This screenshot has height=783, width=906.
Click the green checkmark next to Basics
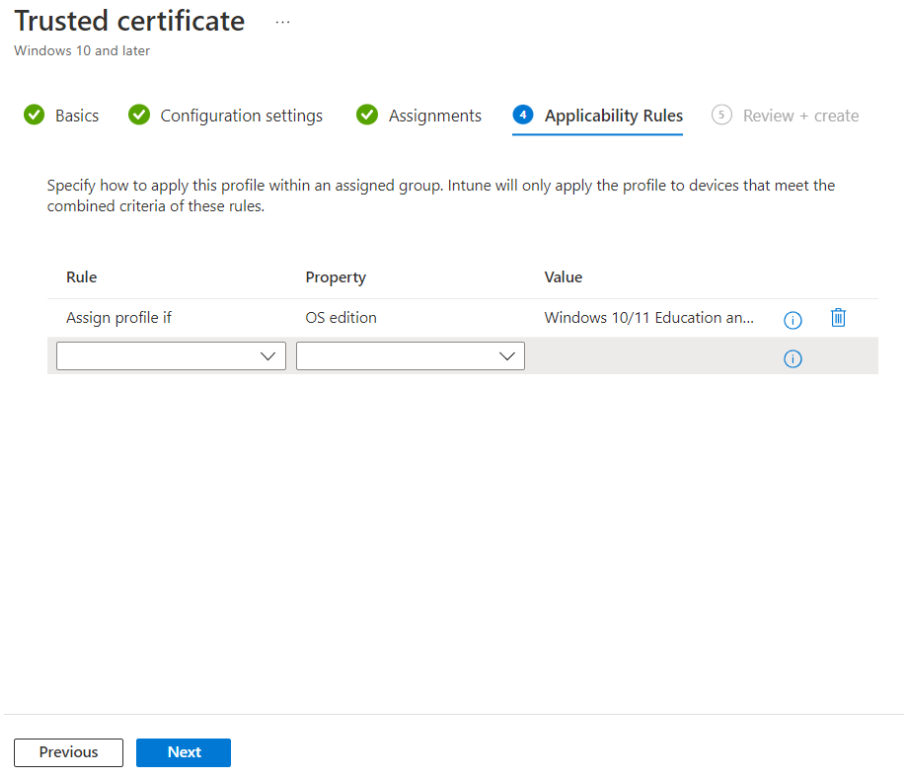34,114
